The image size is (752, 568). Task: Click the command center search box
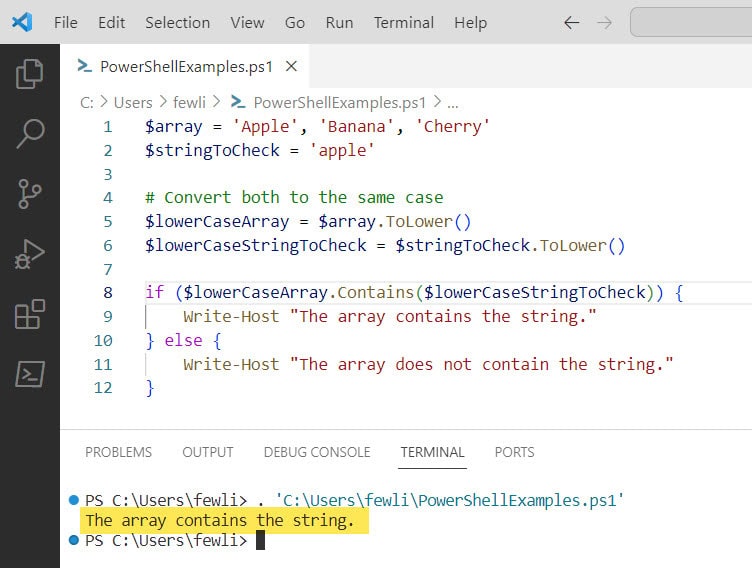click(x=691, y=22)
